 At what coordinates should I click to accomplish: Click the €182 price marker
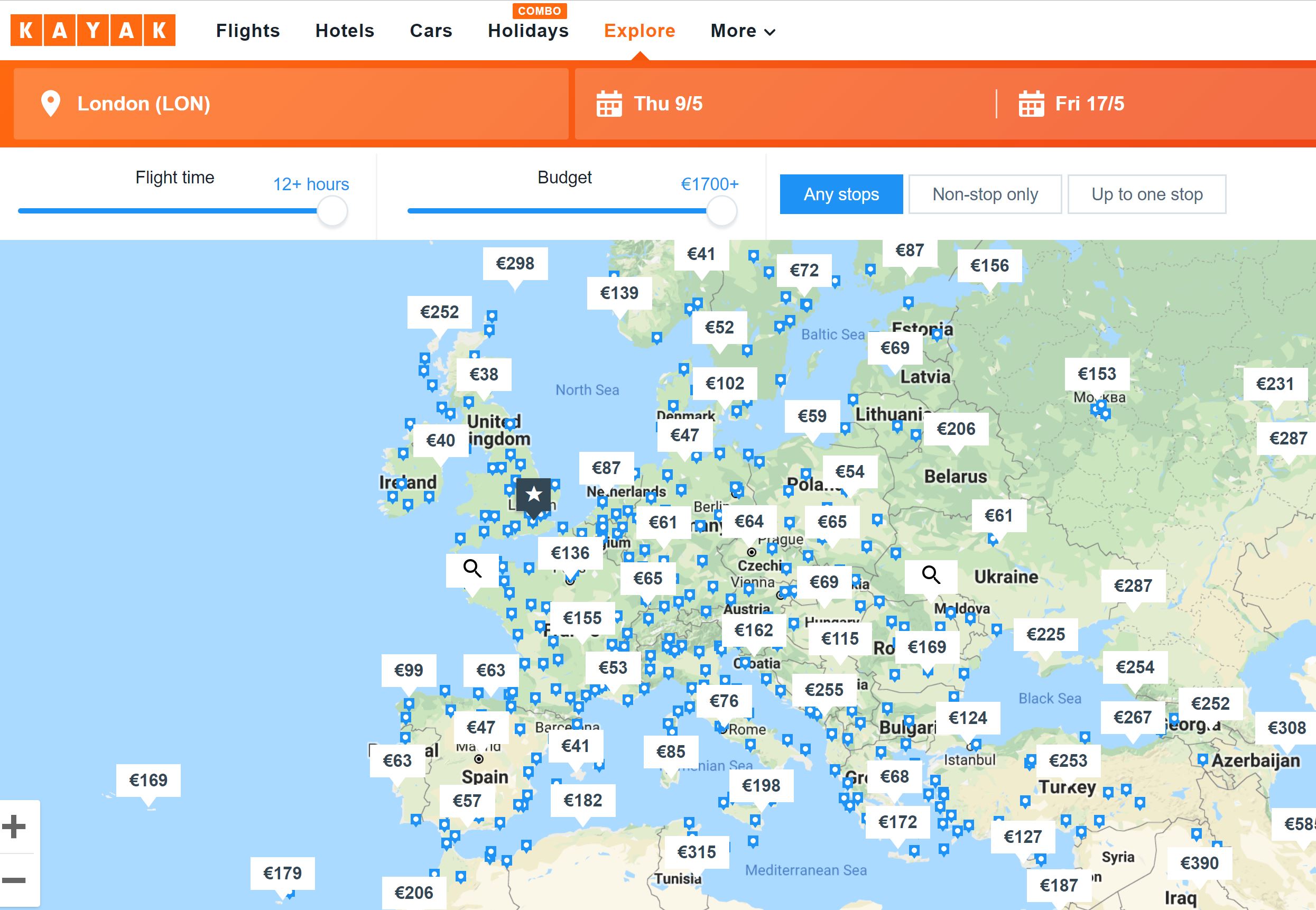(583, 800)
